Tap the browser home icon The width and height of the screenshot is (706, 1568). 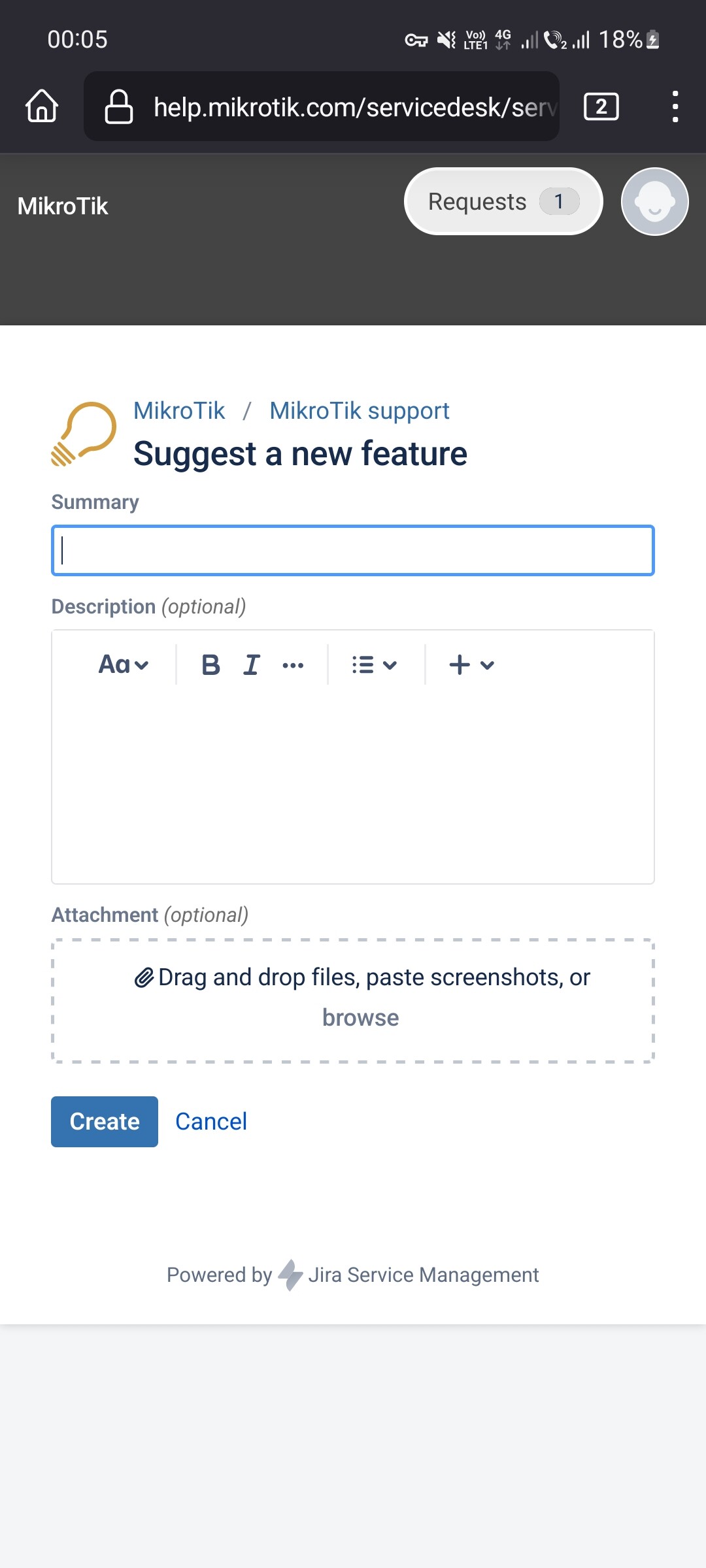tap(42, 106)
